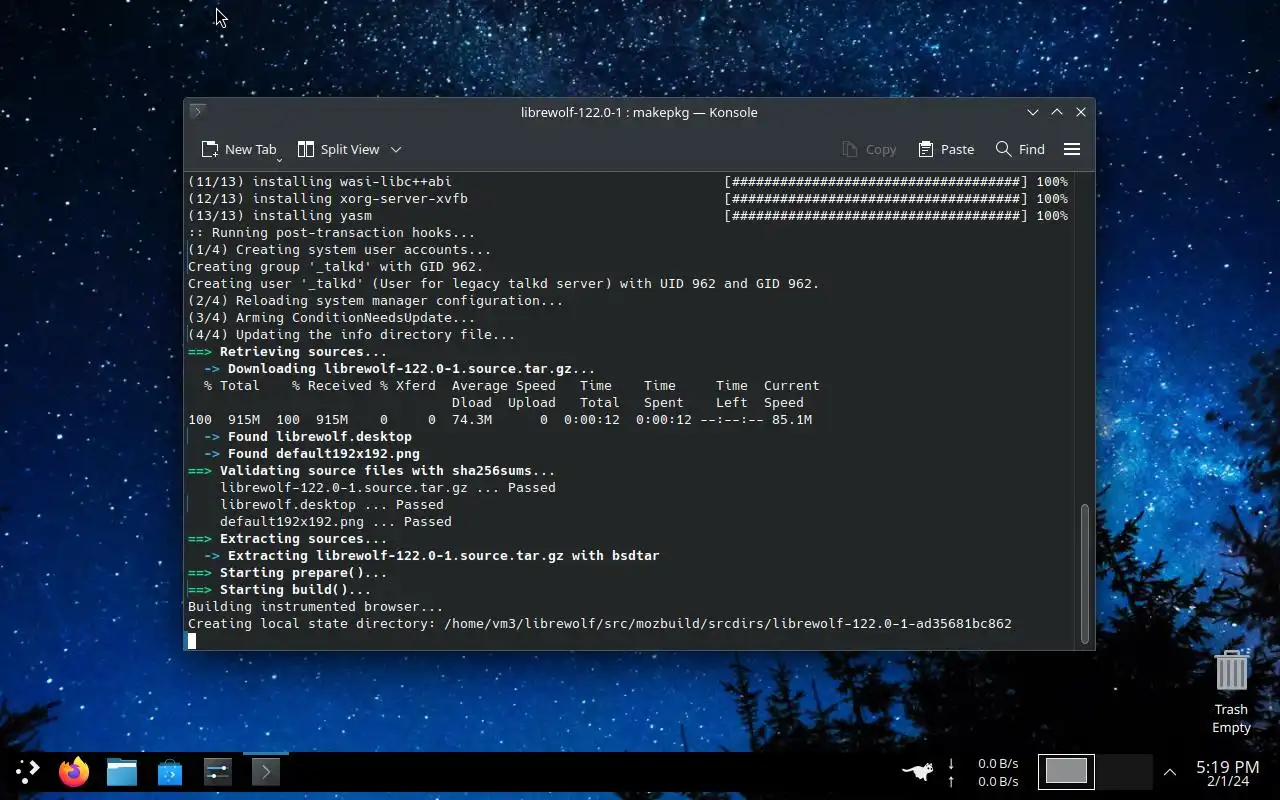Open the hamburger menu in Konsole
Image resolution: width=1280 pixels, height=800 pixels.
(1072, 149)
